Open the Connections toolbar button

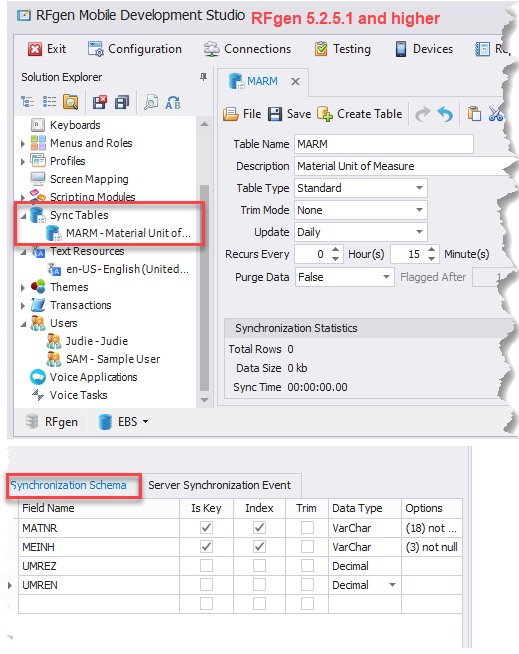[247, 49]
